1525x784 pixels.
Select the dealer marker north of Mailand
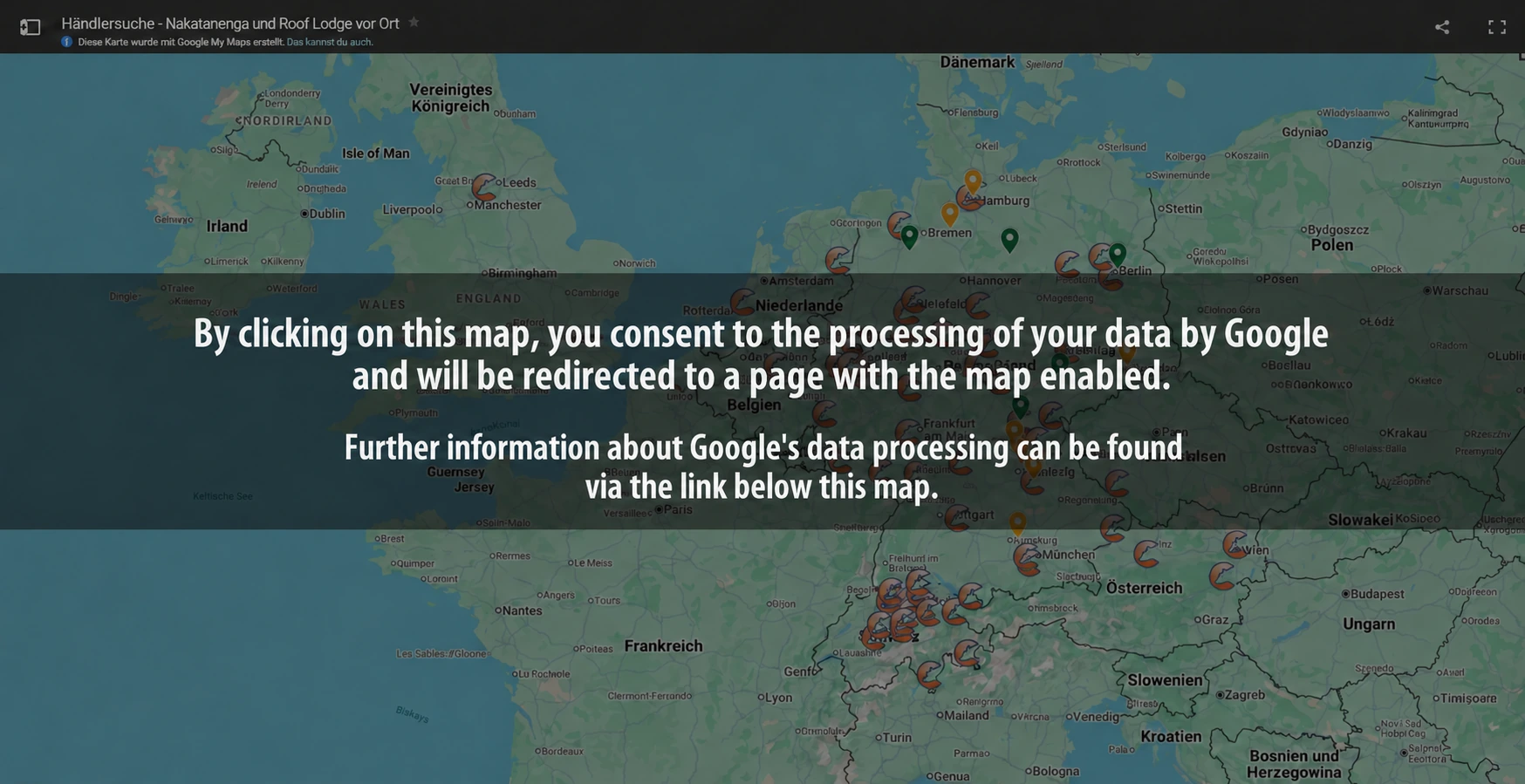click(x=929, y=674)
